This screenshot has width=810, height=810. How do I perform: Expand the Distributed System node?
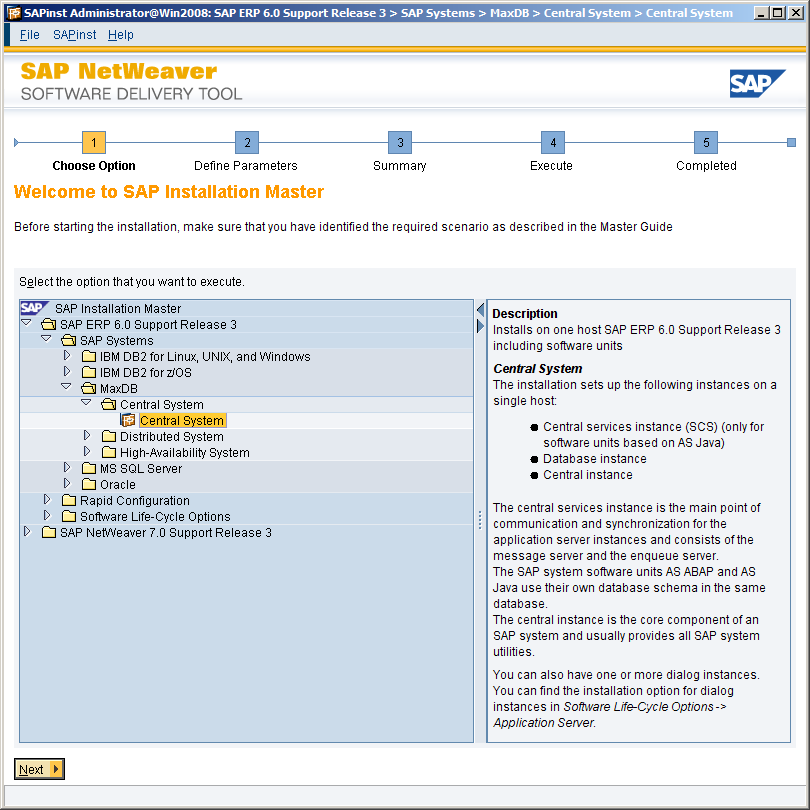point(87,435)
